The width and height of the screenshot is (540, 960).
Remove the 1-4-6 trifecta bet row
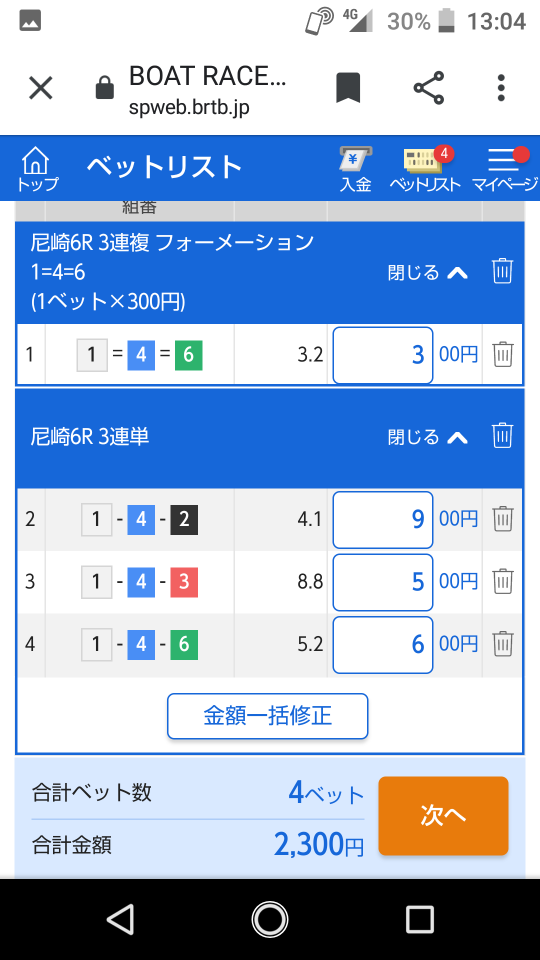(503, 644)
